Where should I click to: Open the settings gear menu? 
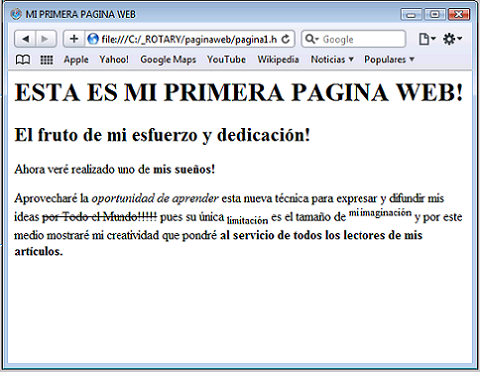[452, 39]
